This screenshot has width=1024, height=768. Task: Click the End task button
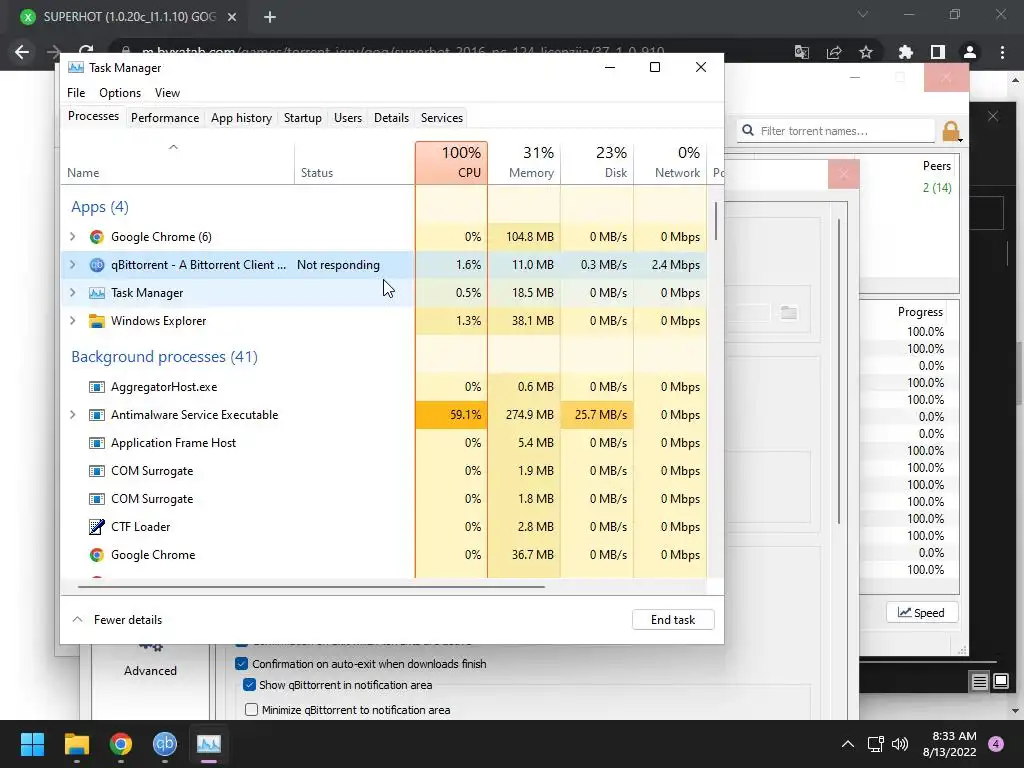coord(673,620)
